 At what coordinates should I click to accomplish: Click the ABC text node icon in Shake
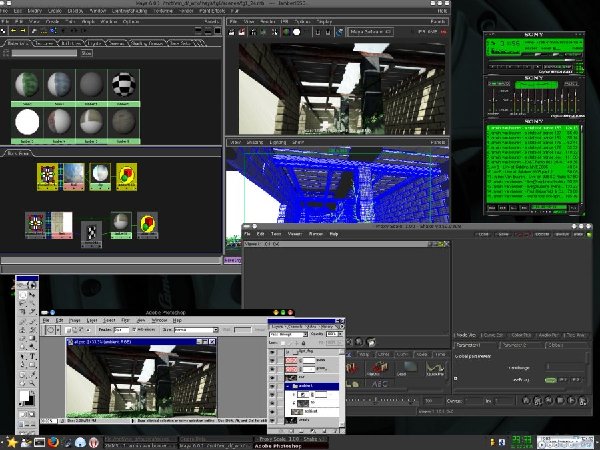click(x=380, y=384)
